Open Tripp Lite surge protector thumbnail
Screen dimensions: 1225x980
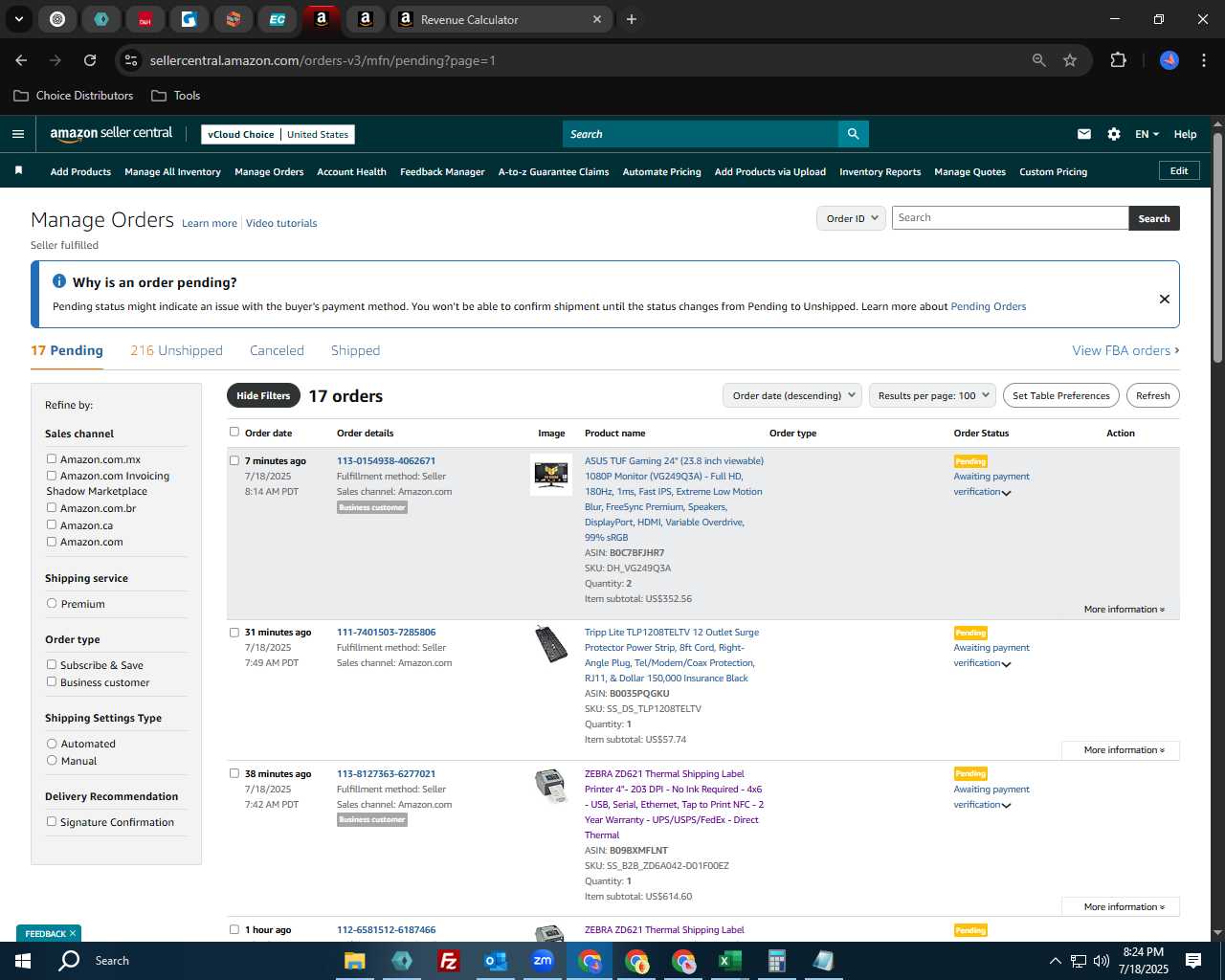point(551,644)
